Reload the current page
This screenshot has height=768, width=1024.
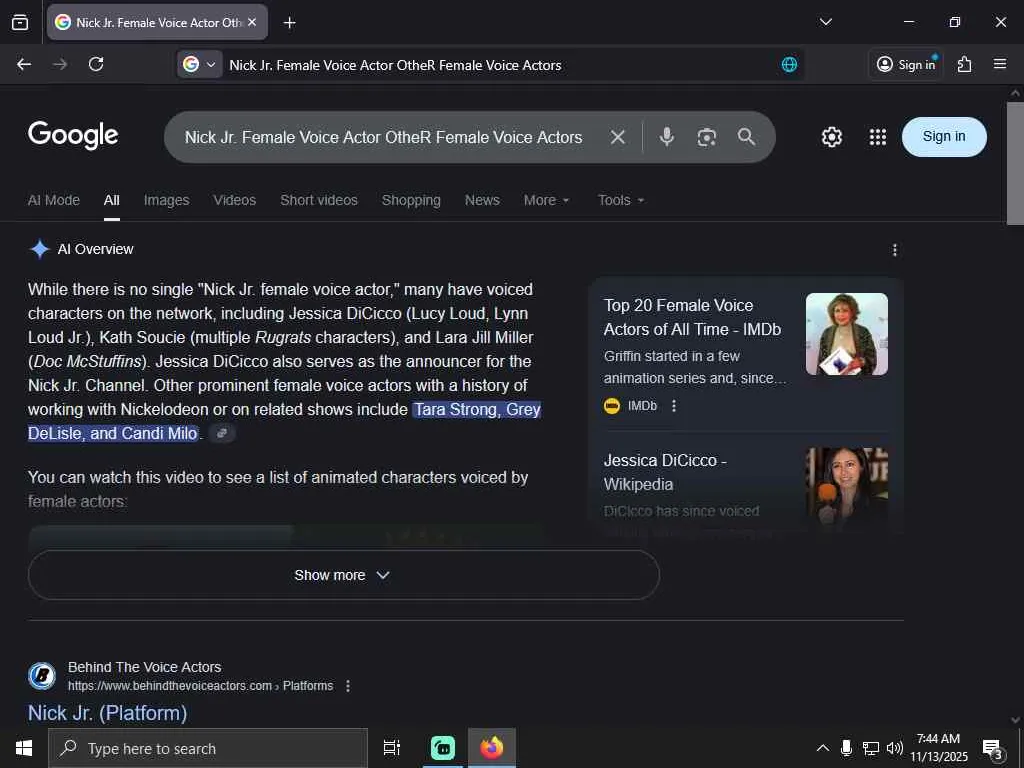point(96,64)
